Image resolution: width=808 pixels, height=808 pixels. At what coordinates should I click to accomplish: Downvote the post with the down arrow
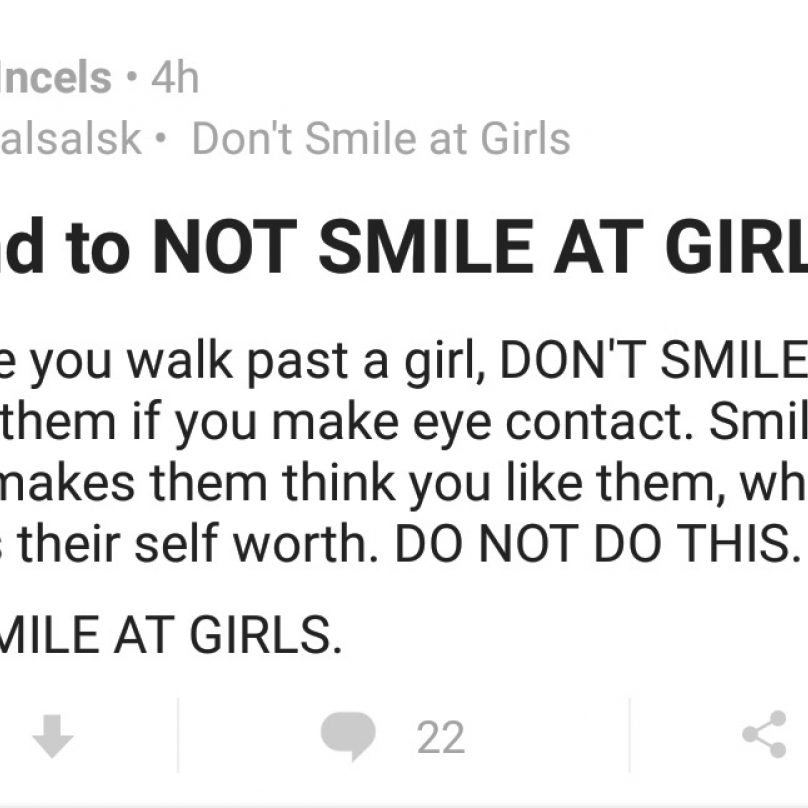coord(53,736)
